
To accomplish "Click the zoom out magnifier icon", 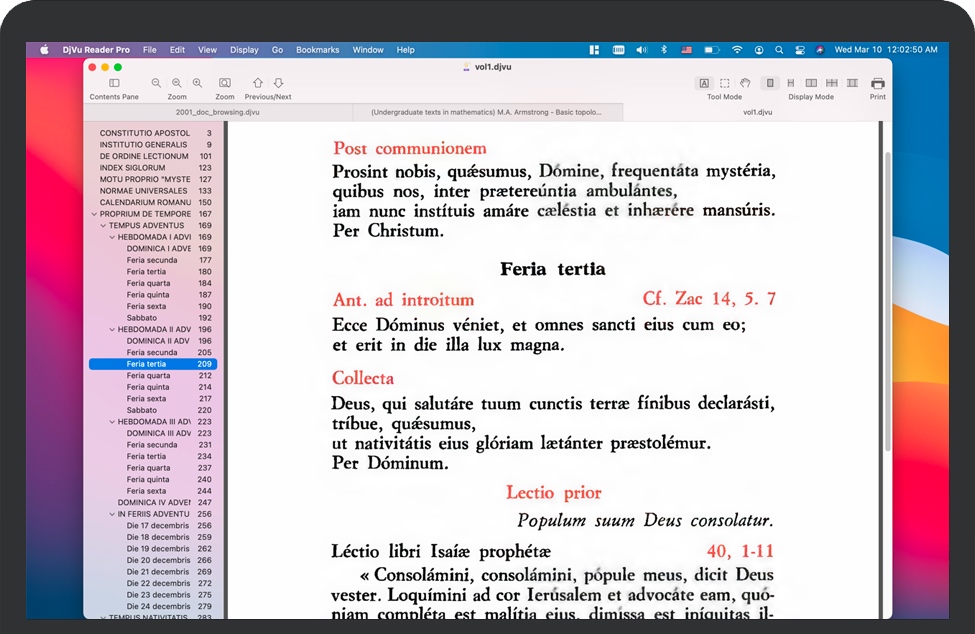I will (156, 84).
